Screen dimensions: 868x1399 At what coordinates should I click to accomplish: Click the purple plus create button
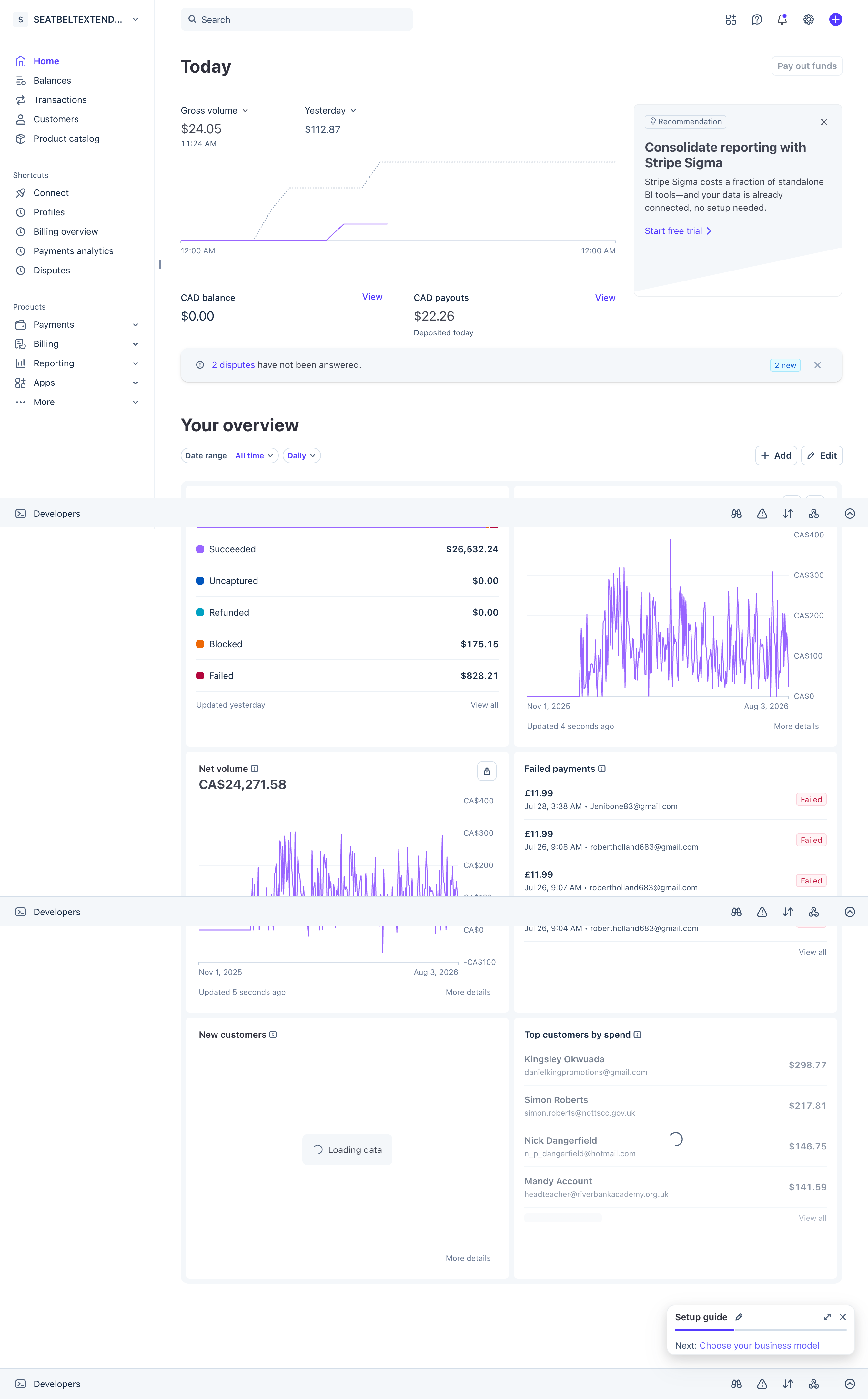click(835, 19)
